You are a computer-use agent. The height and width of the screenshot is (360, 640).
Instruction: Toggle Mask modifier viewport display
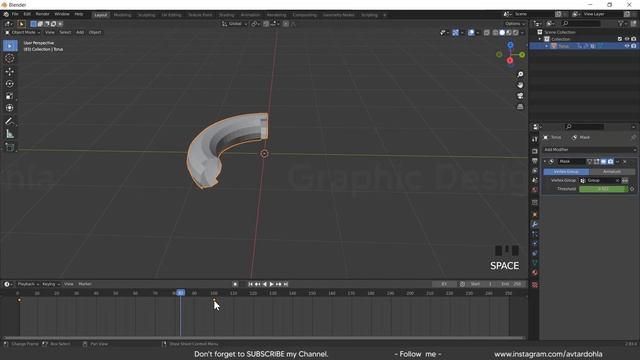603,162
